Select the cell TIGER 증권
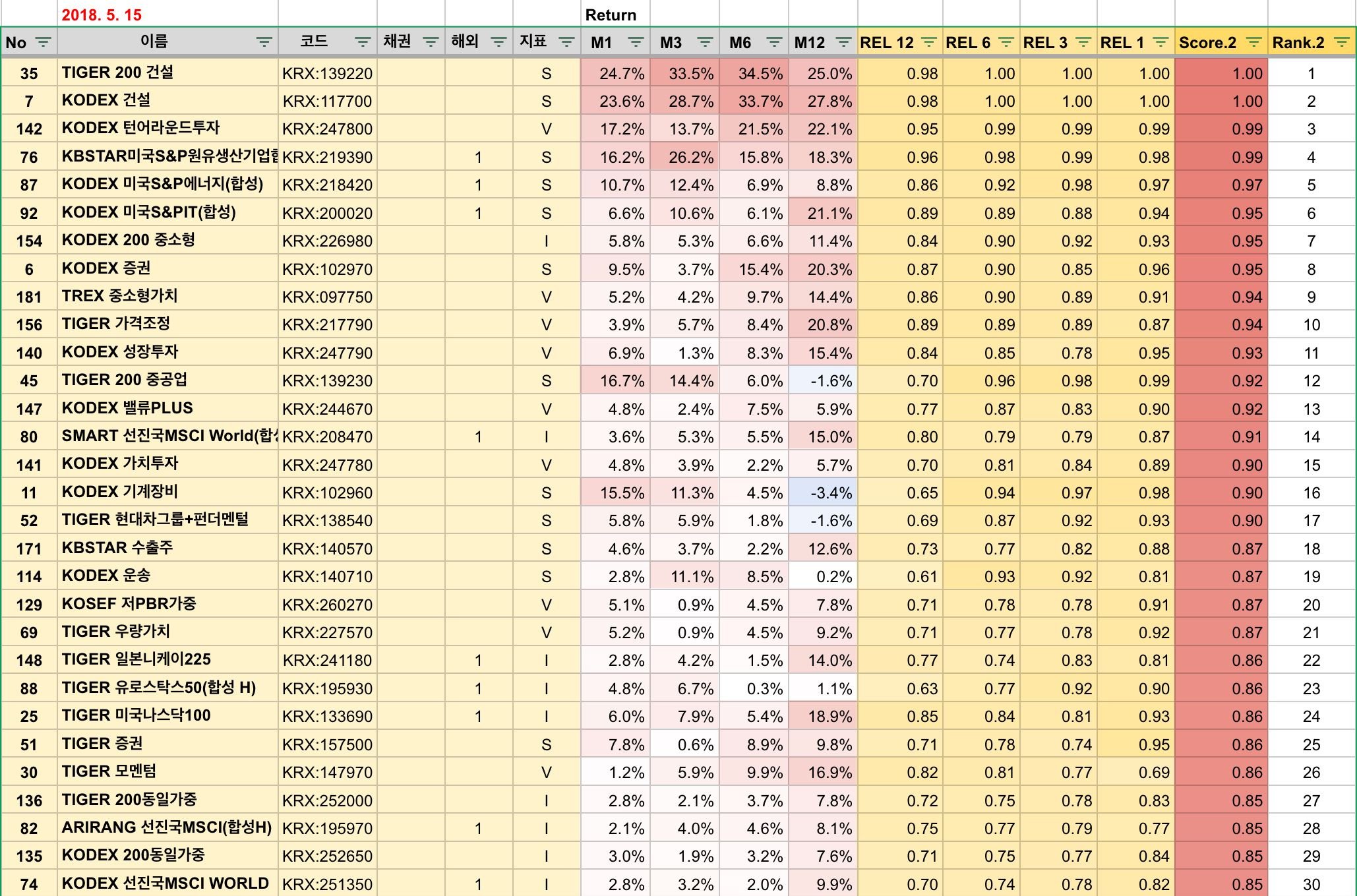This screenshot has height=896, width=1357. pos(167,744)
